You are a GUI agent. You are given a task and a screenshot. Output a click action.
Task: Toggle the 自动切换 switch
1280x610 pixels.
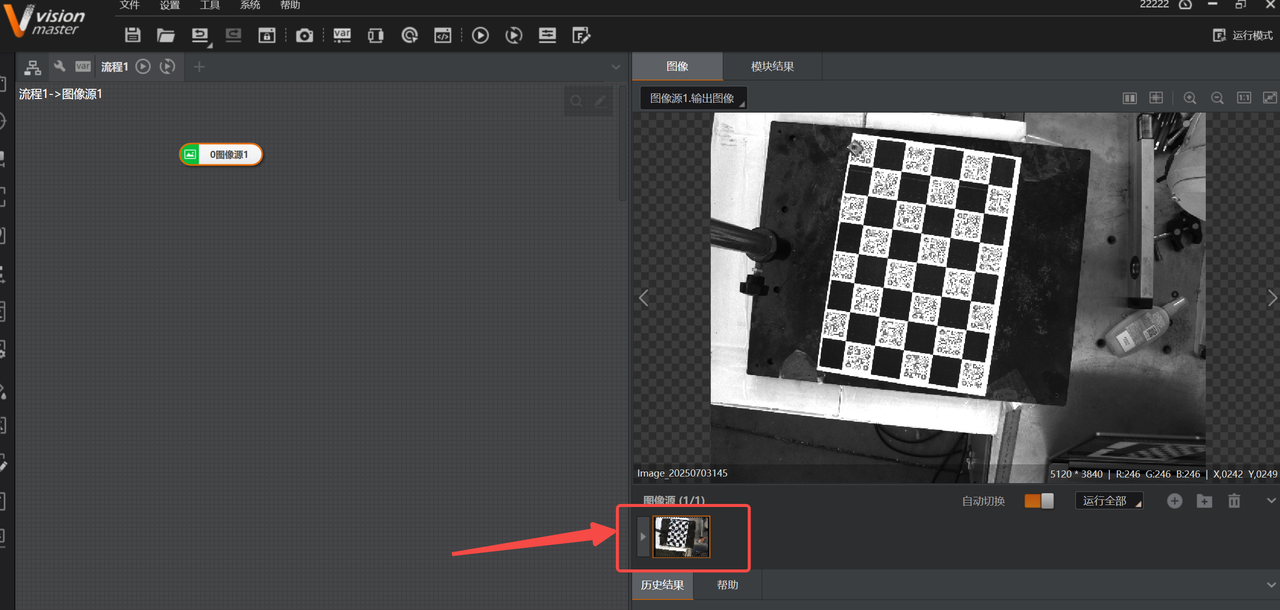(x=1039, y=501)
